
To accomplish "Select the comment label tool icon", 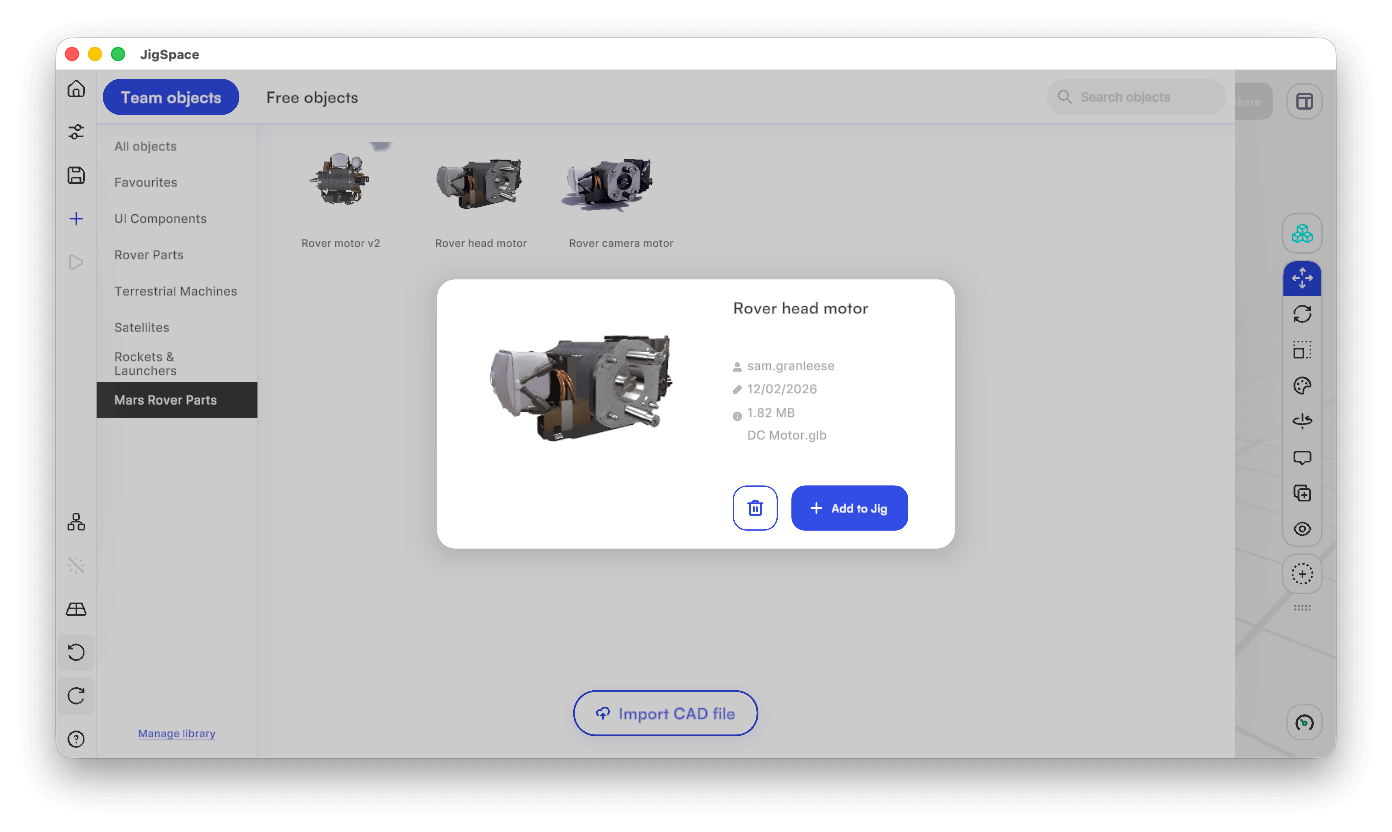I will point(1302,458).
